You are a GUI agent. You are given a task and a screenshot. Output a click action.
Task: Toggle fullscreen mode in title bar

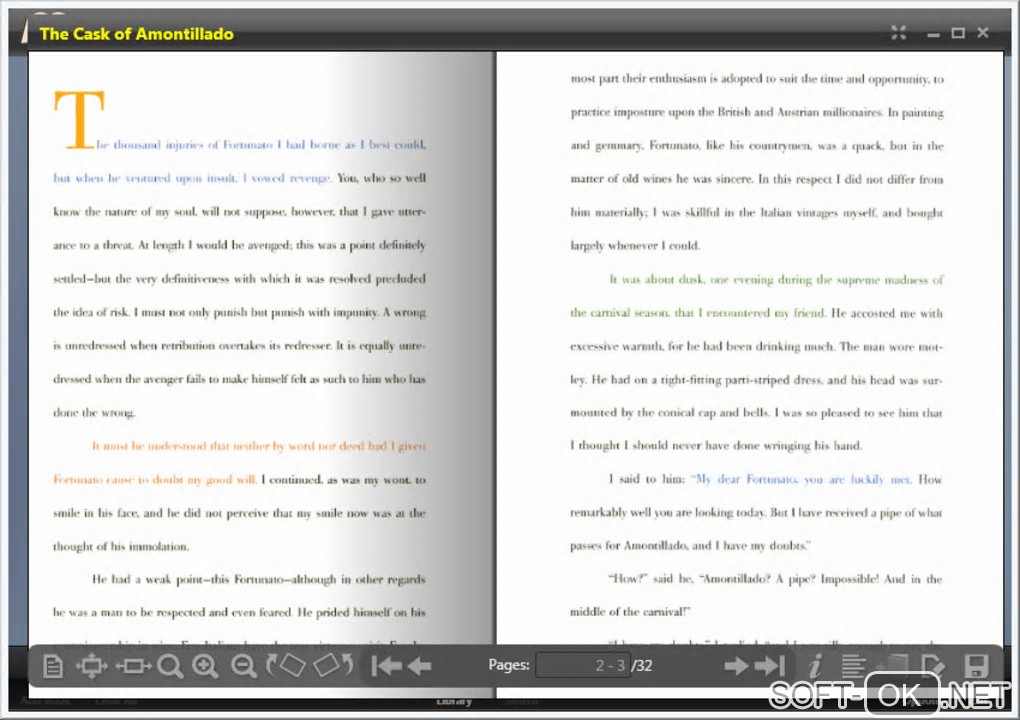[x=898, y=33]
